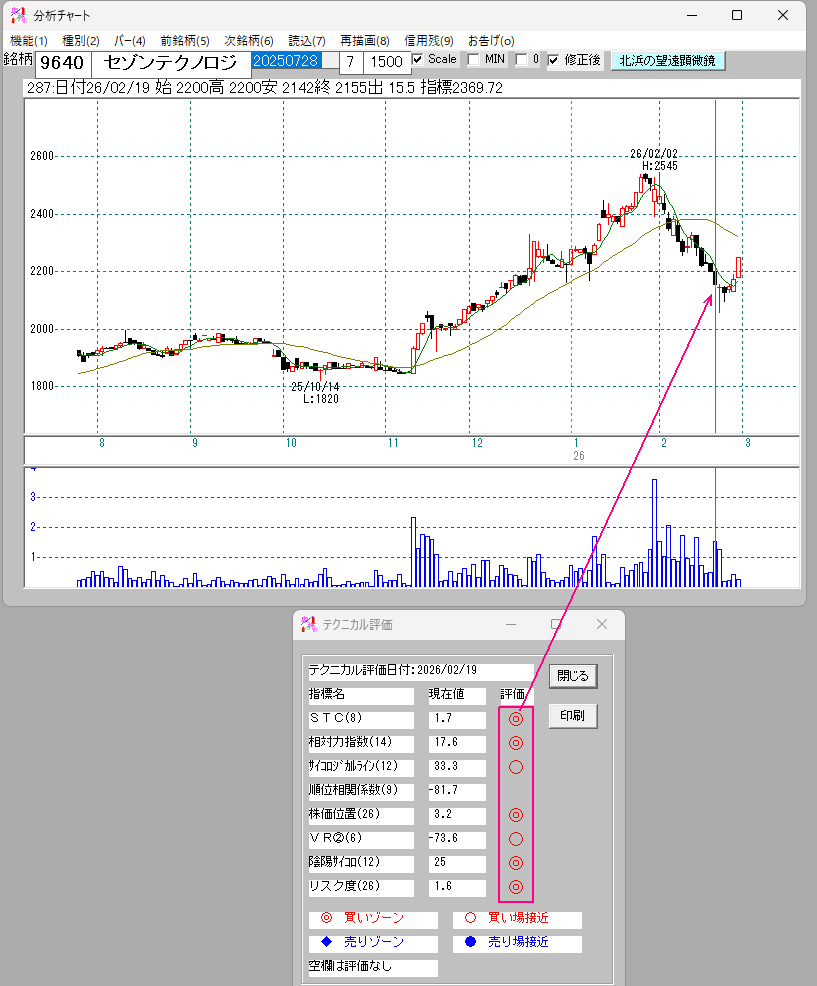Click the 株価位置(26) evaluation double-circle icon
The height and width of the screenshot is (986, 817).
coord(516,815)
